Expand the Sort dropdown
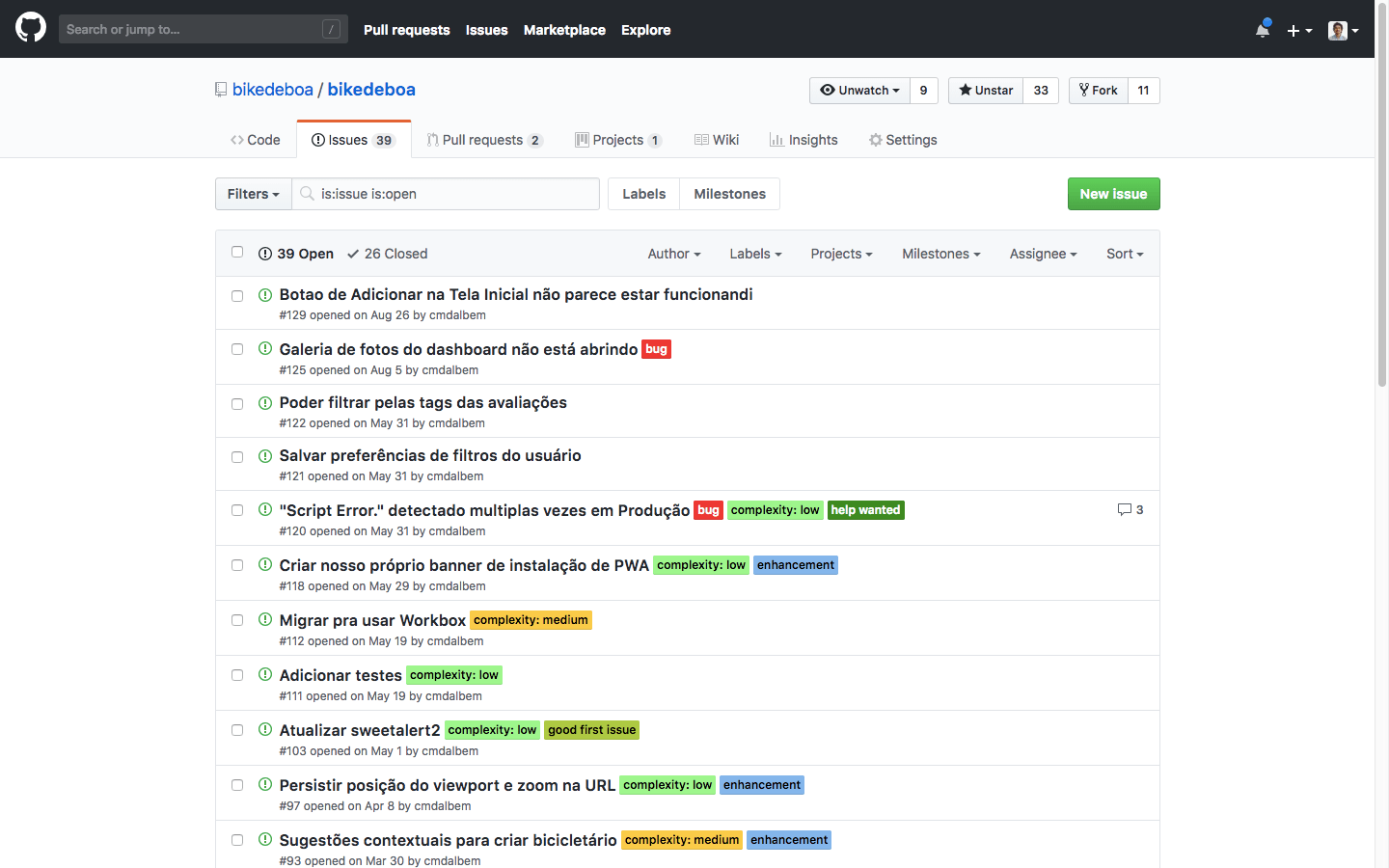Viewport: 1389px width, 868px height. point(1124,254)
